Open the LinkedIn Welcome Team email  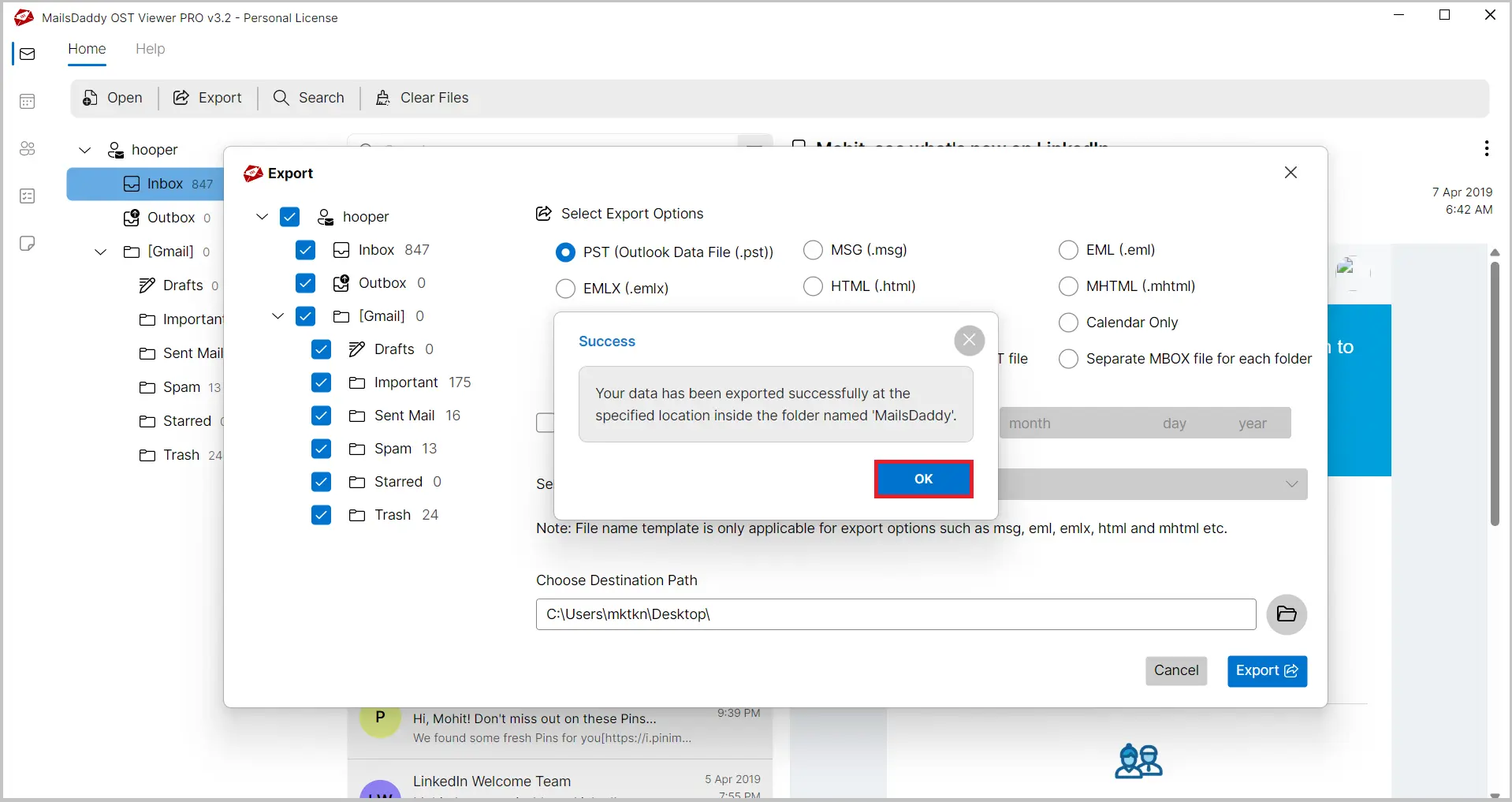coord(560,781)
